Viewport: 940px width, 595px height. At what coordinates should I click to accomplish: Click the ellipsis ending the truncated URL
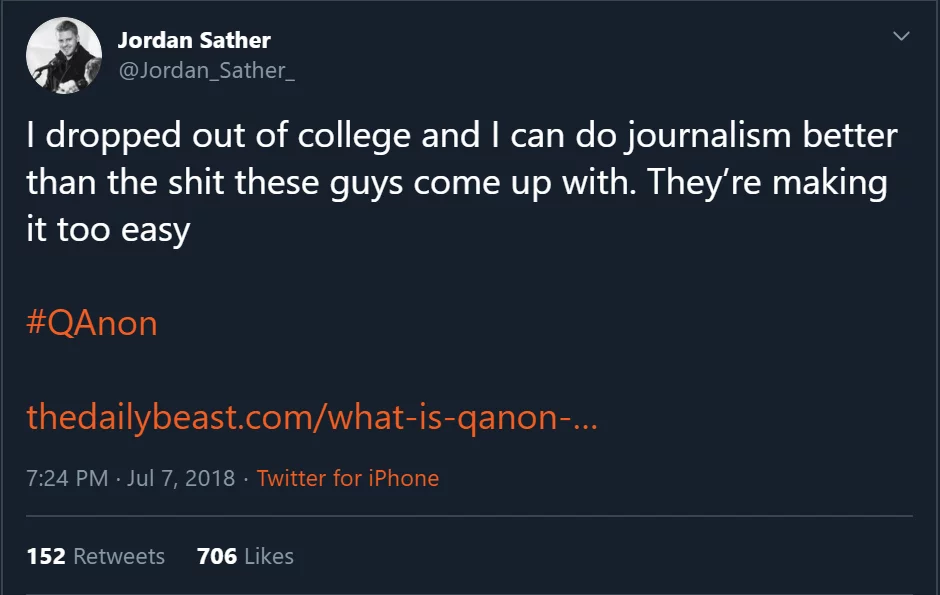coord(586,418)
